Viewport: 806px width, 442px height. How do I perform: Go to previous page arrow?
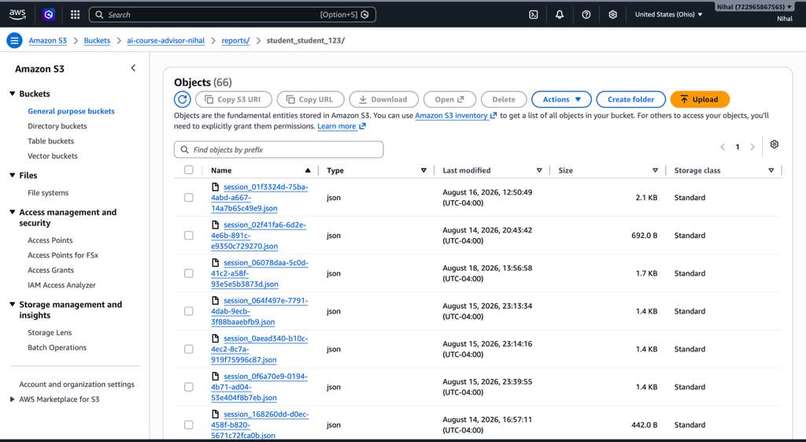tap(722, 147)
